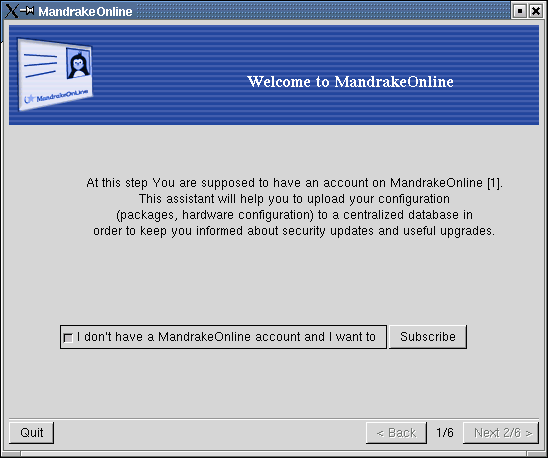Click the 1/6 step indicator
Image resolution: width=548 pixels, height=458 pixels.
click(x=445, y=433)
